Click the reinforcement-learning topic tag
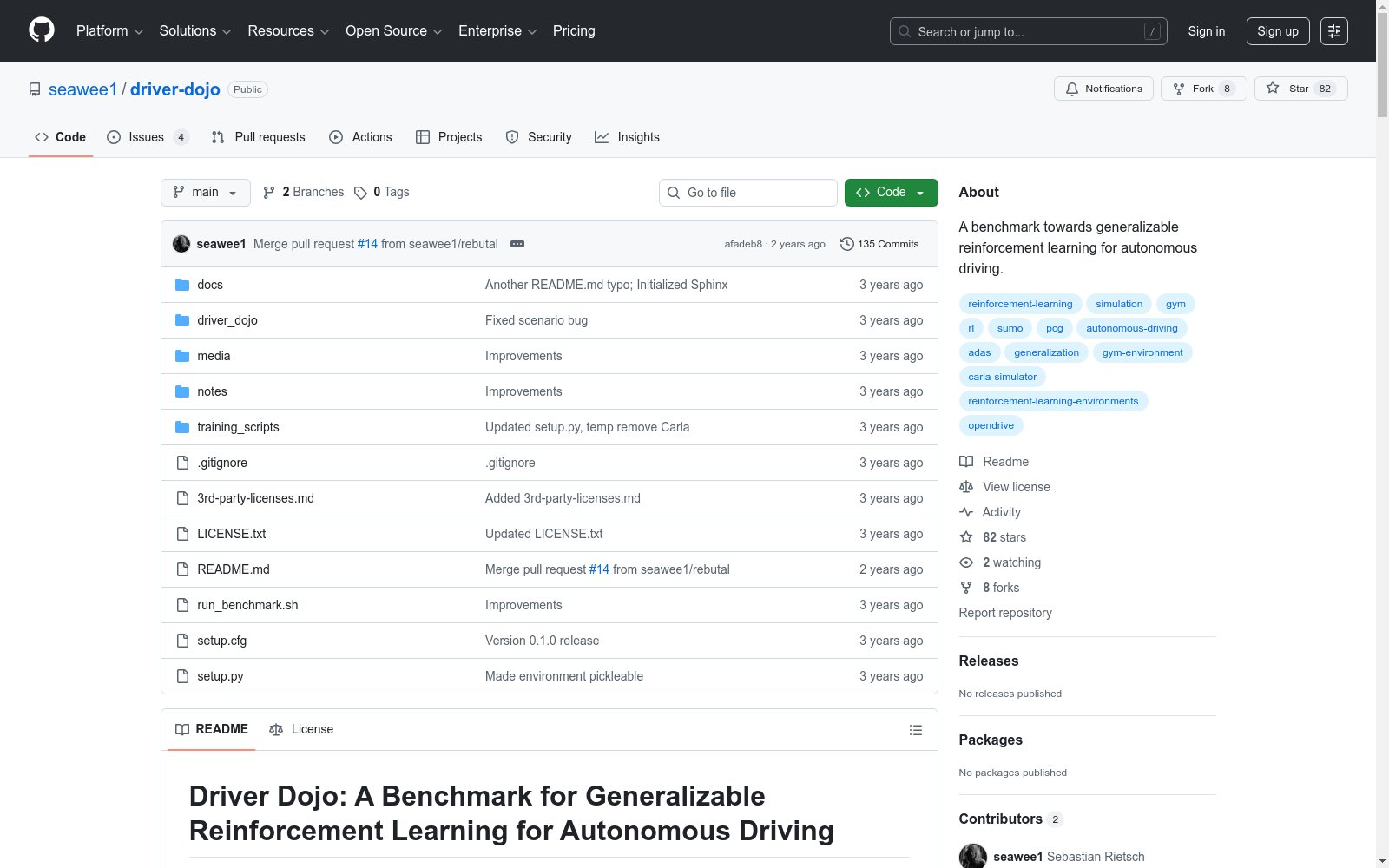This screenshot has width=1389, height=868. point(1020,304)
